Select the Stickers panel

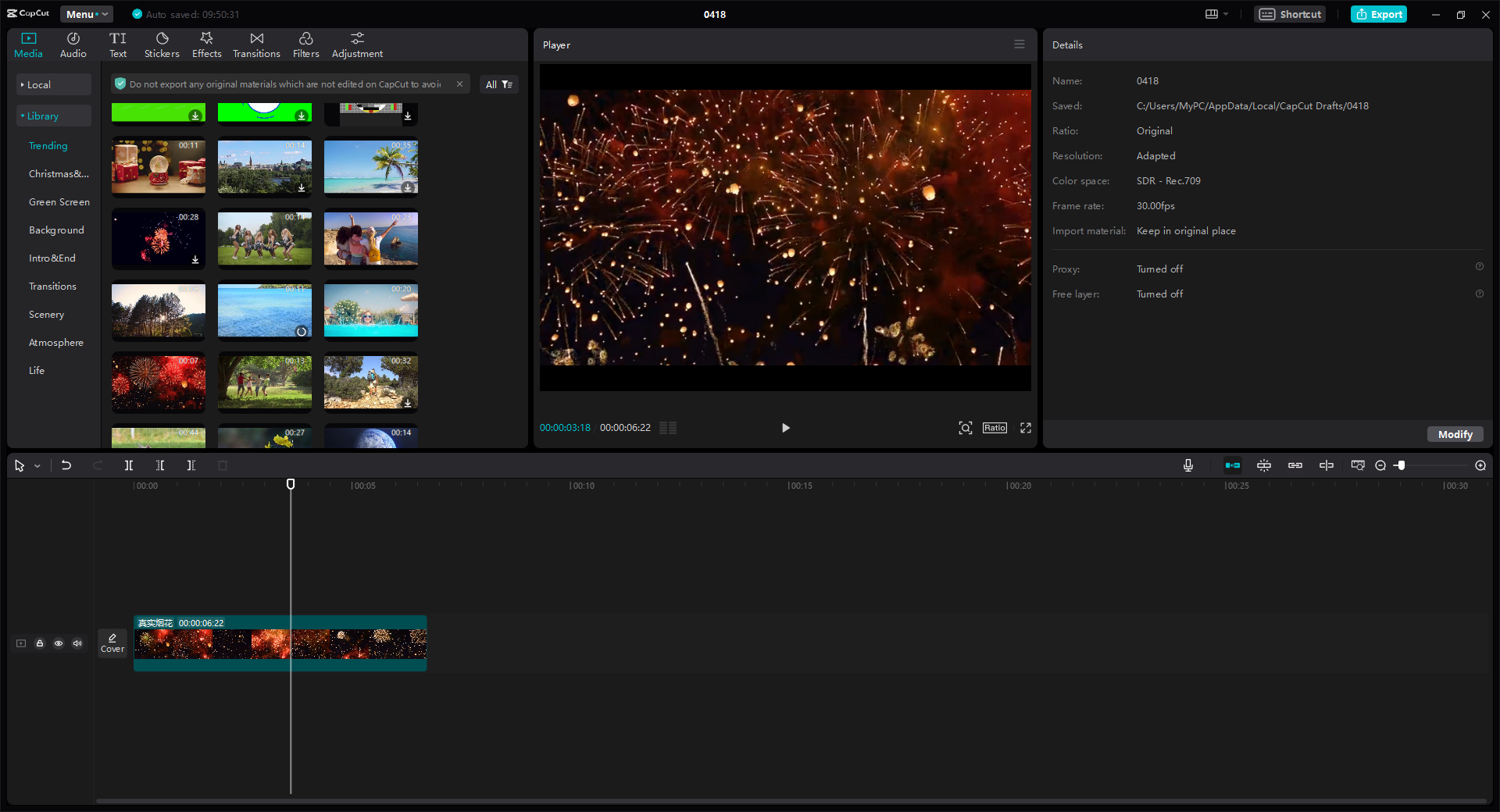(x=162, y=44)
